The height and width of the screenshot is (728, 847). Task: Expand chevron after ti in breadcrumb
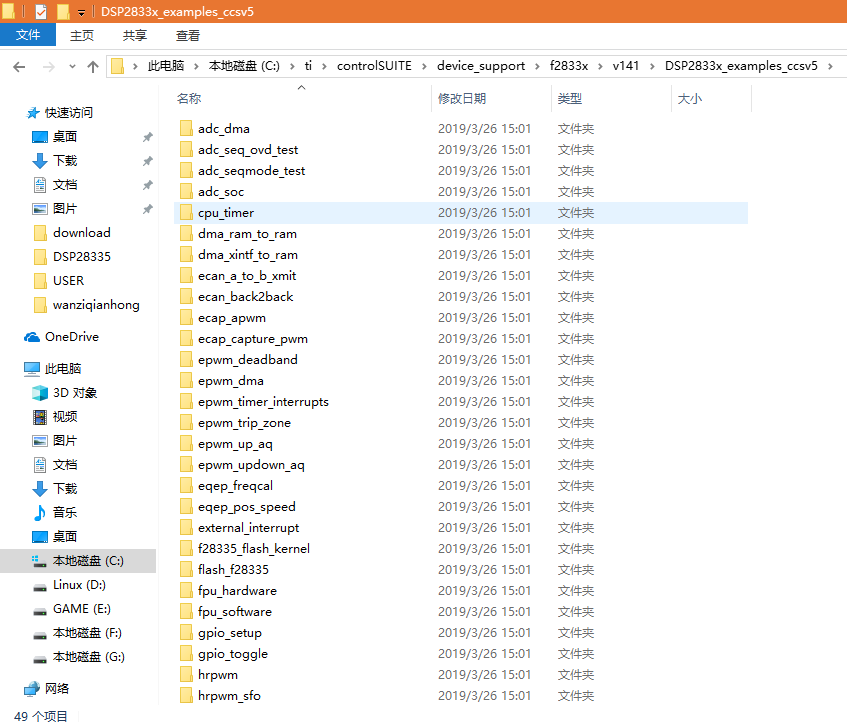324,66
